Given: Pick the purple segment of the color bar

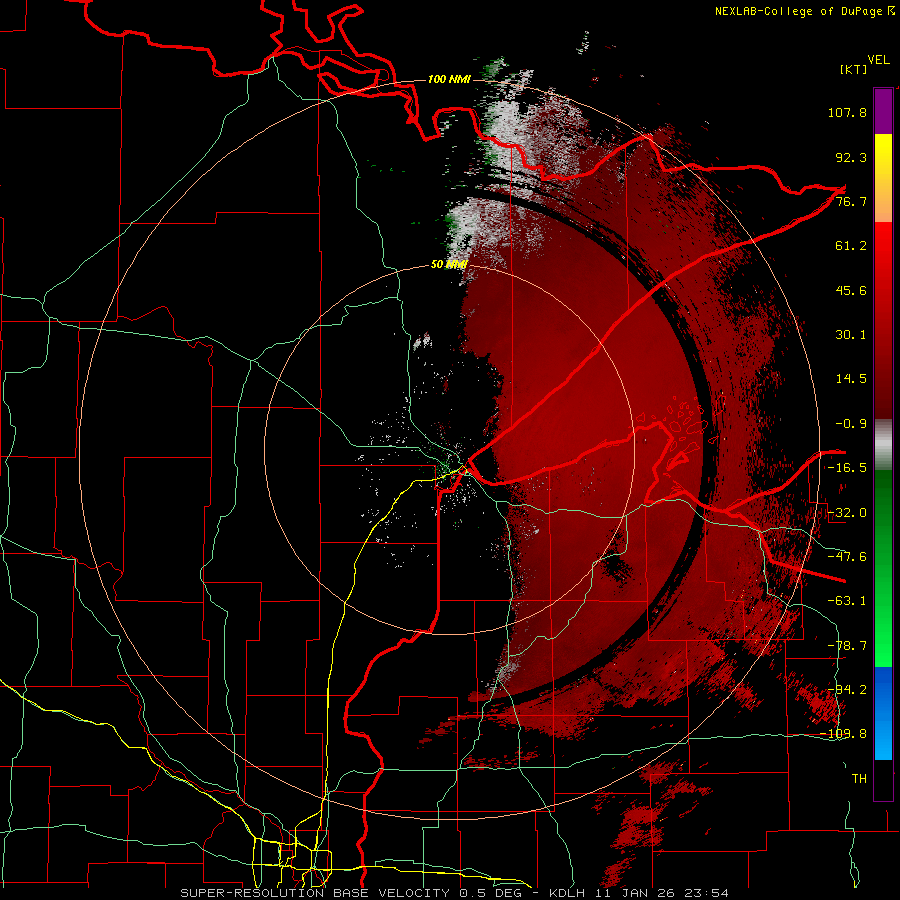Looking at the screenshot, I should point(883,111).
